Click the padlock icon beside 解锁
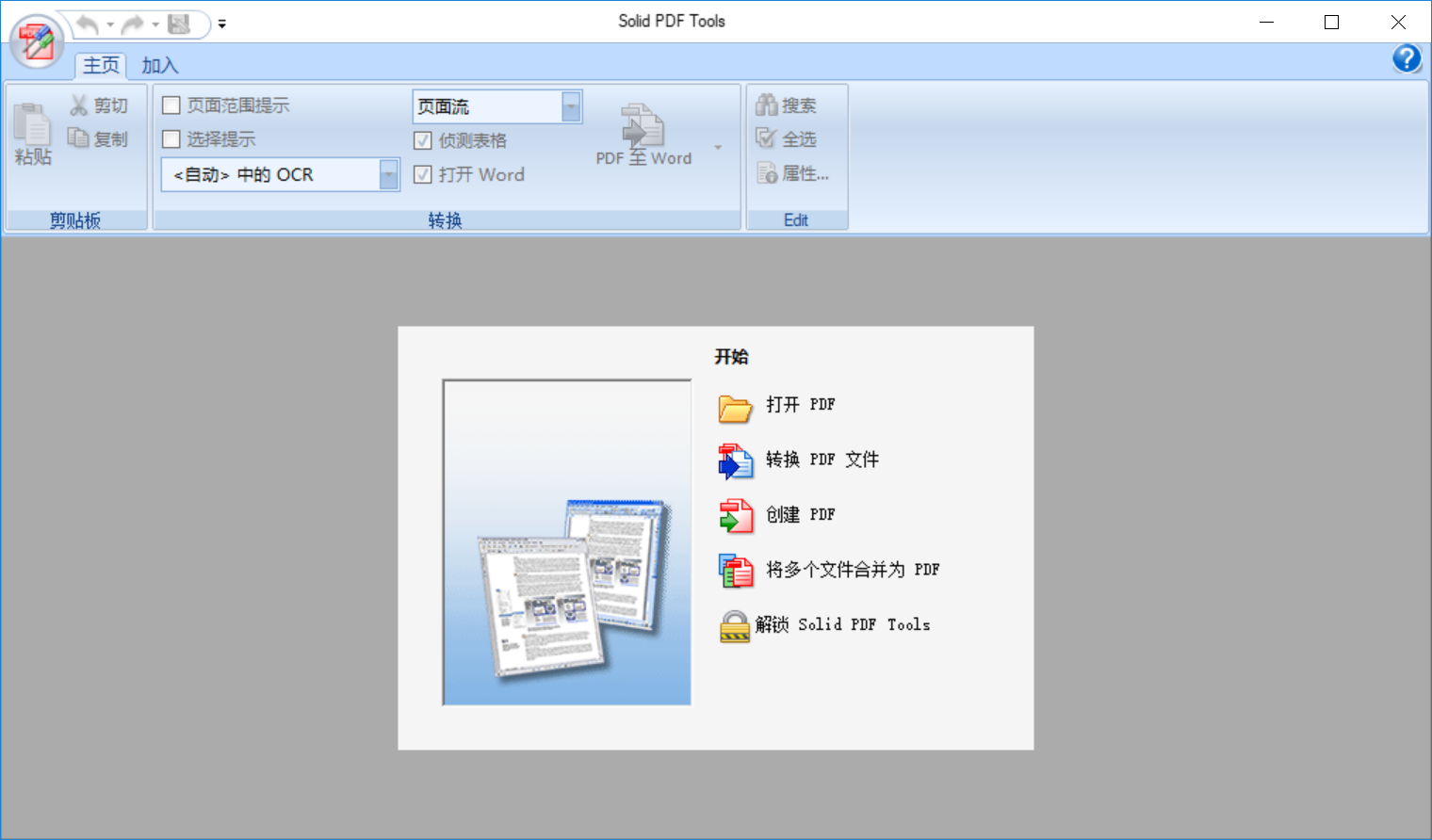1432x840 pixels. (x=735, y=626)
